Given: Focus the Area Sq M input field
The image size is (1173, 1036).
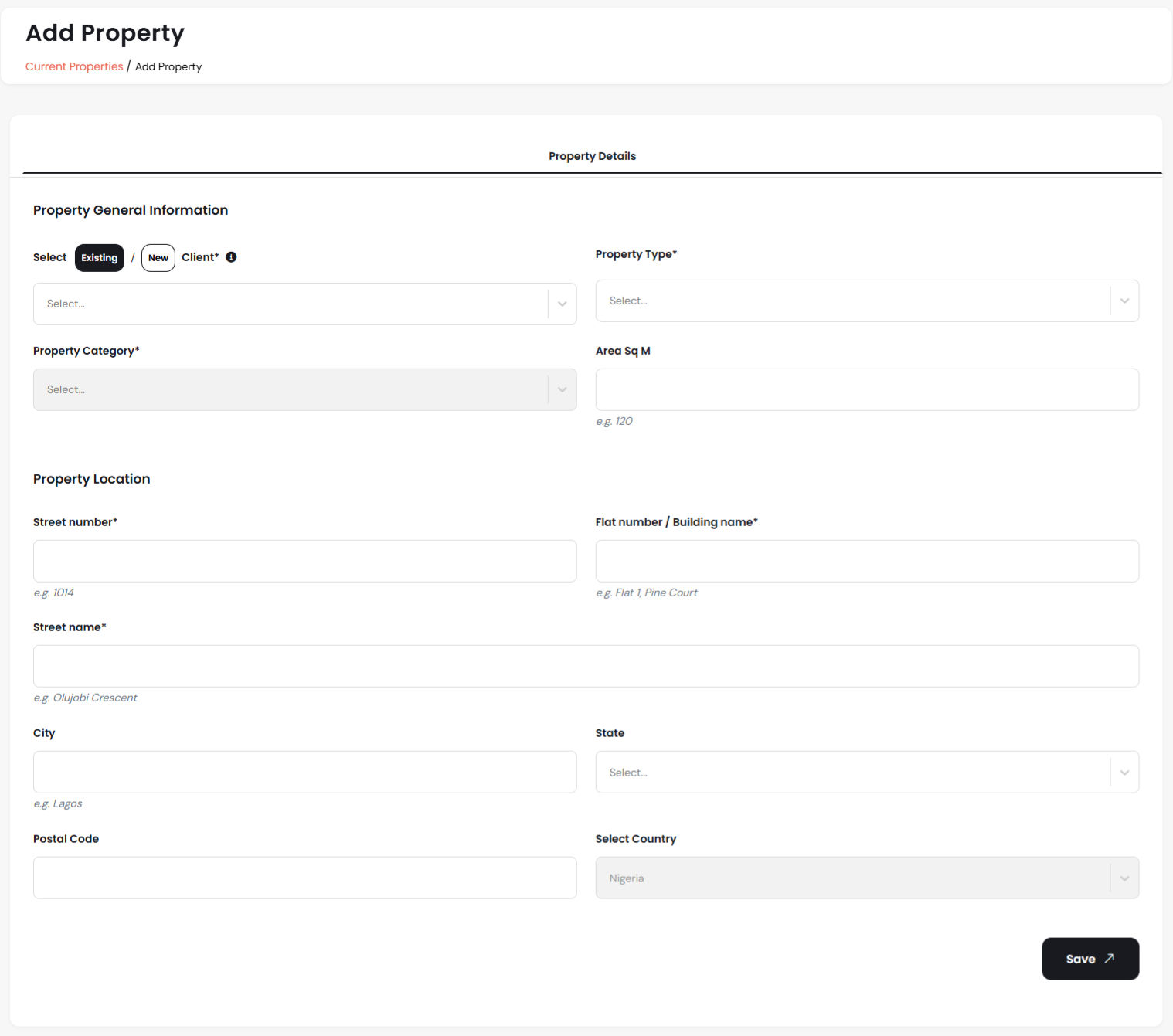Looking at the screenshot, I should pyautogui.click(x=867, y=389).
